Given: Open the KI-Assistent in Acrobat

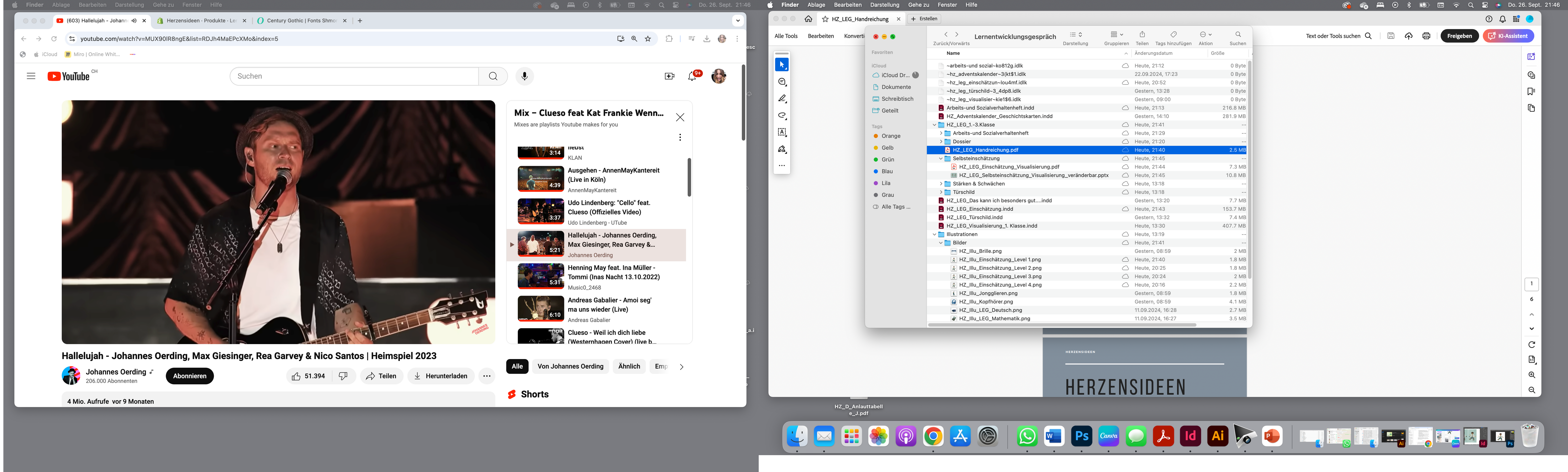Looking at the screenshot, I should 1508,36.
